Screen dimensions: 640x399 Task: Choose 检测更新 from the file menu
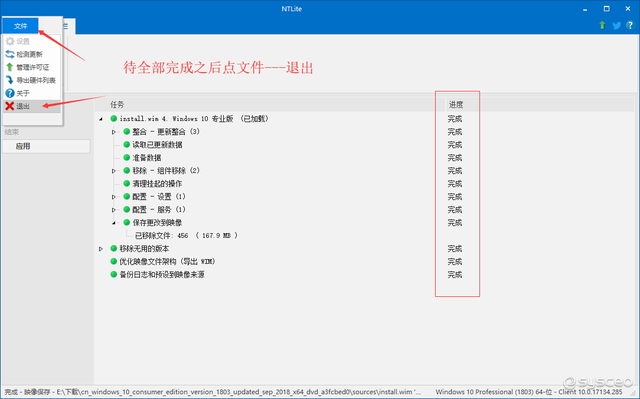(x=32, y=54)
